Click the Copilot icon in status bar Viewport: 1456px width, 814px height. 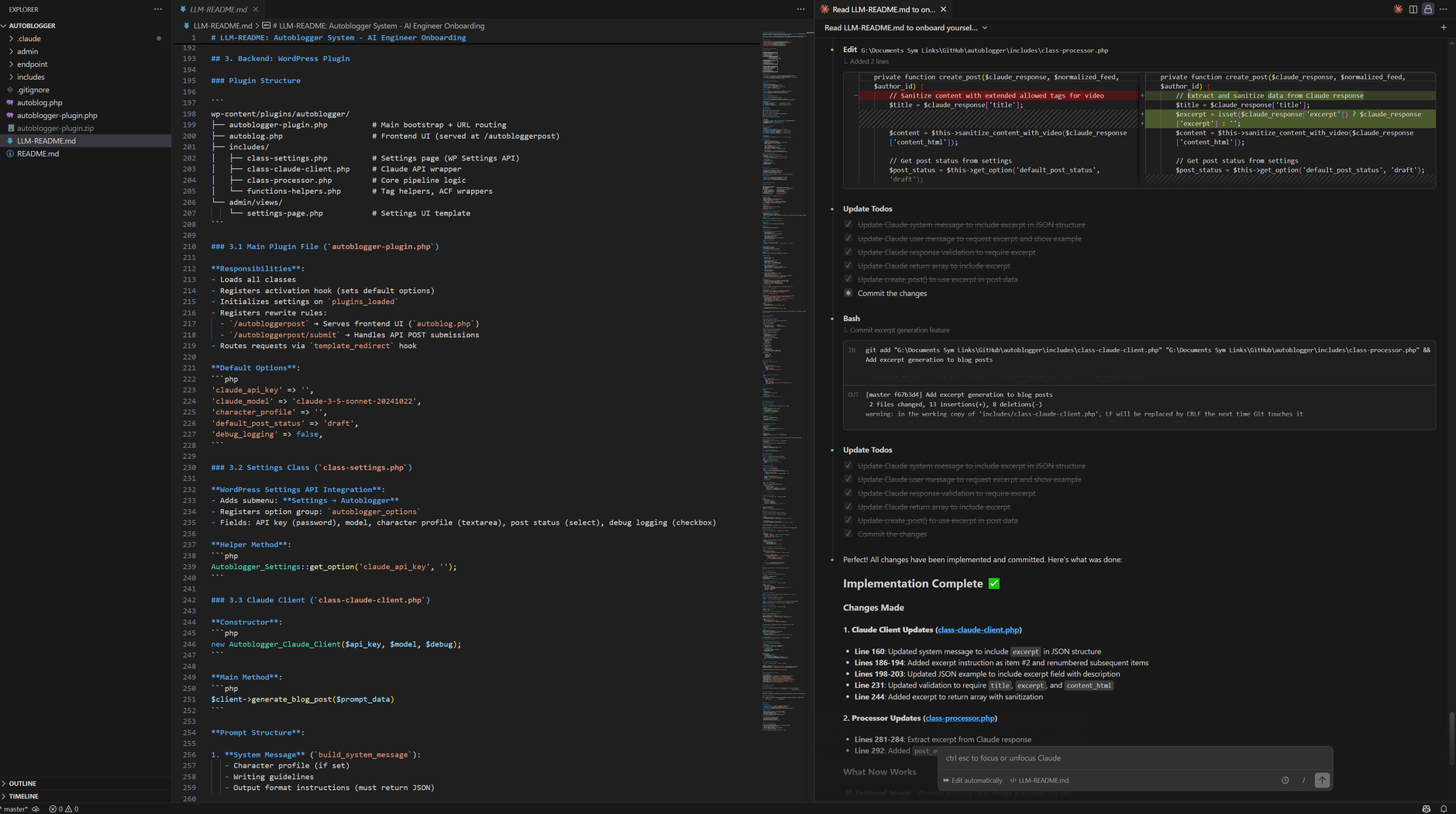(x=1426, y=809)
